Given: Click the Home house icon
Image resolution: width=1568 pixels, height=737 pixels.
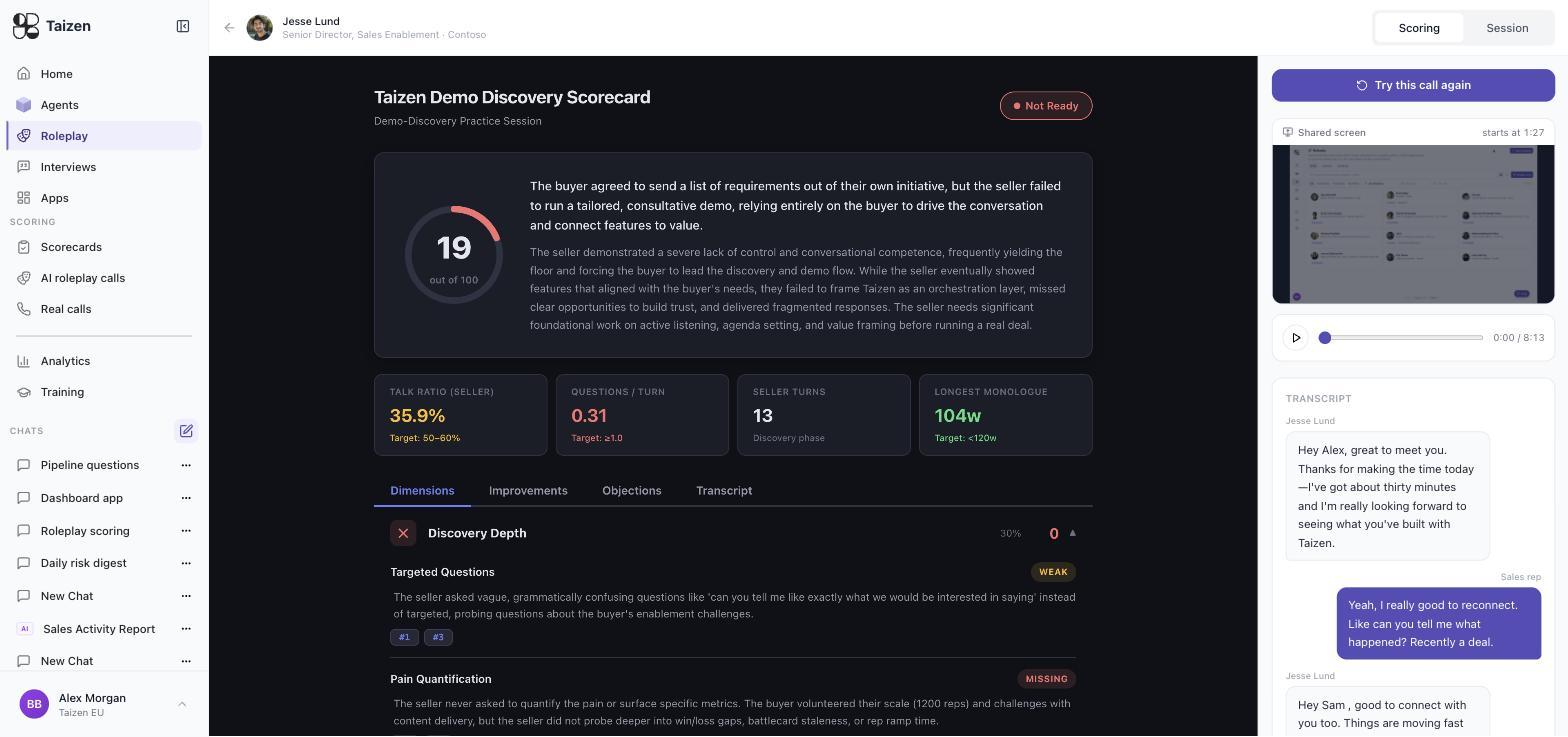Looking at the screenshot, I should click(x=24, y=74).
